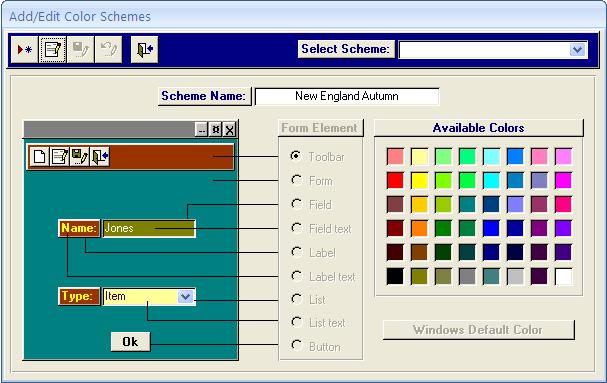Click the edit icon in preview toolbar
This screenshot has width=607, height=383.
click(x=60, y=157)
